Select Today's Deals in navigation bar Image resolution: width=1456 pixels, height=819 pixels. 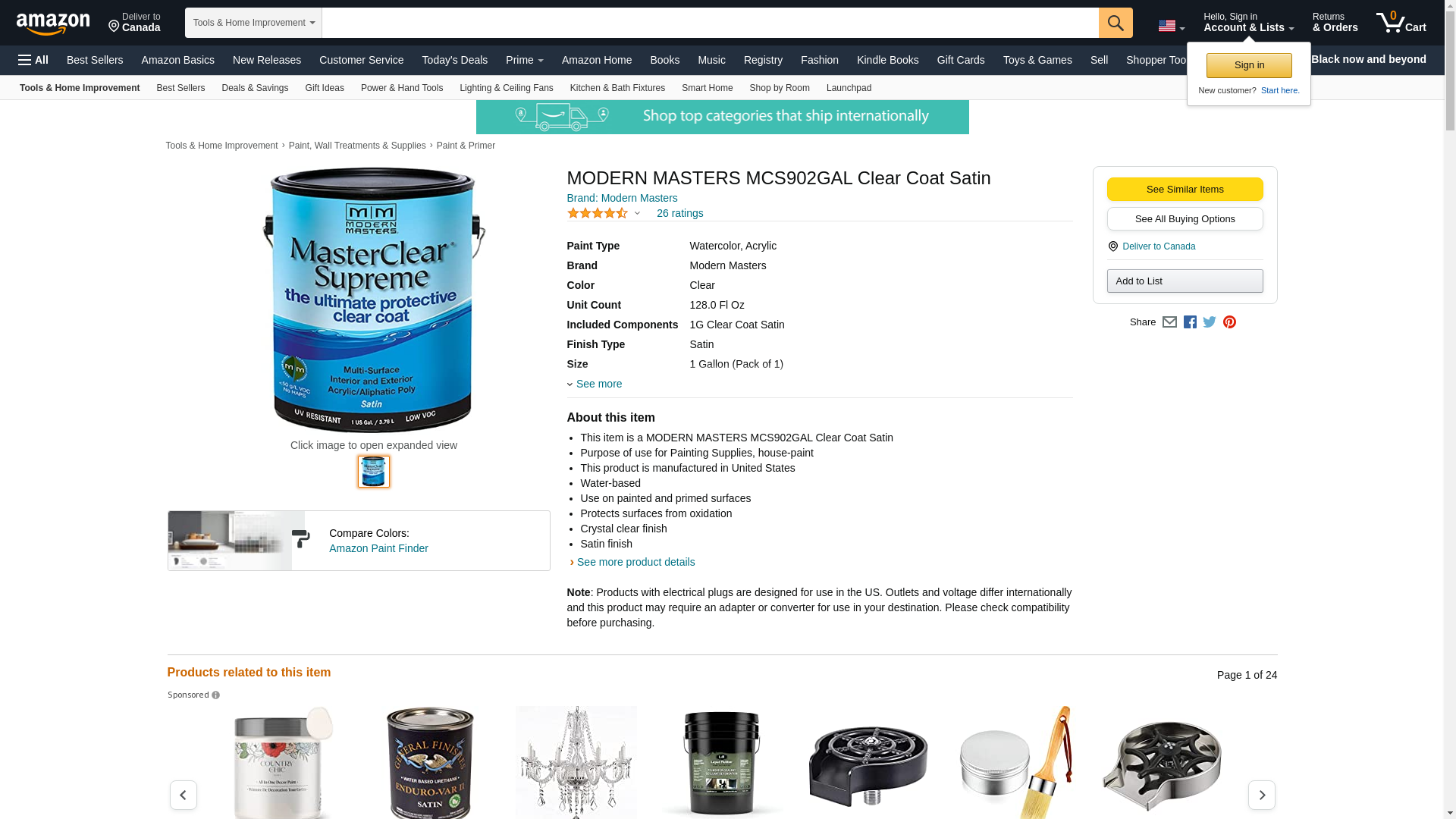pos(454,60)
